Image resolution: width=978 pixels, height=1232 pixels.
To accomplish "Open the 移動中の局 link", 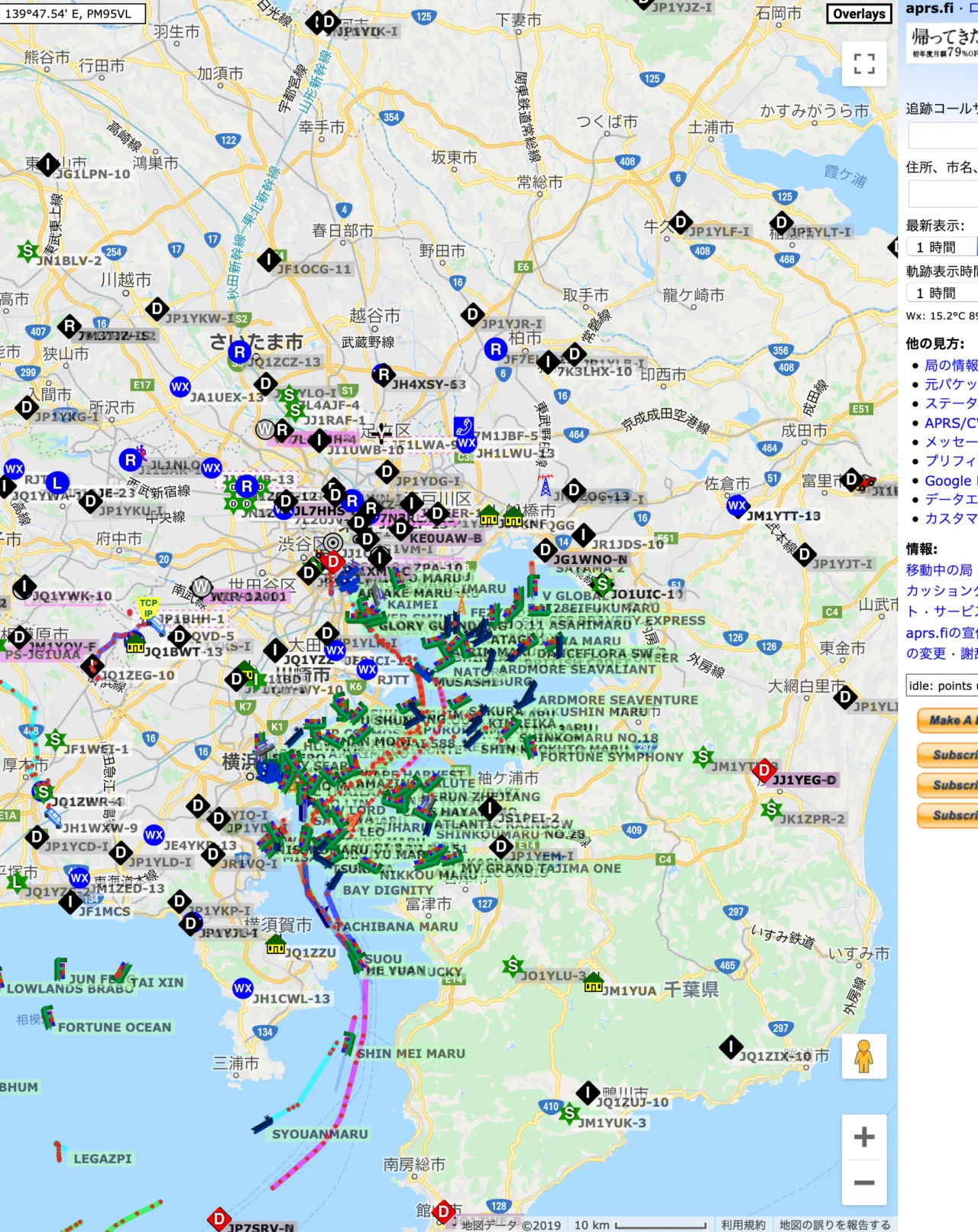I will (939, 570).
